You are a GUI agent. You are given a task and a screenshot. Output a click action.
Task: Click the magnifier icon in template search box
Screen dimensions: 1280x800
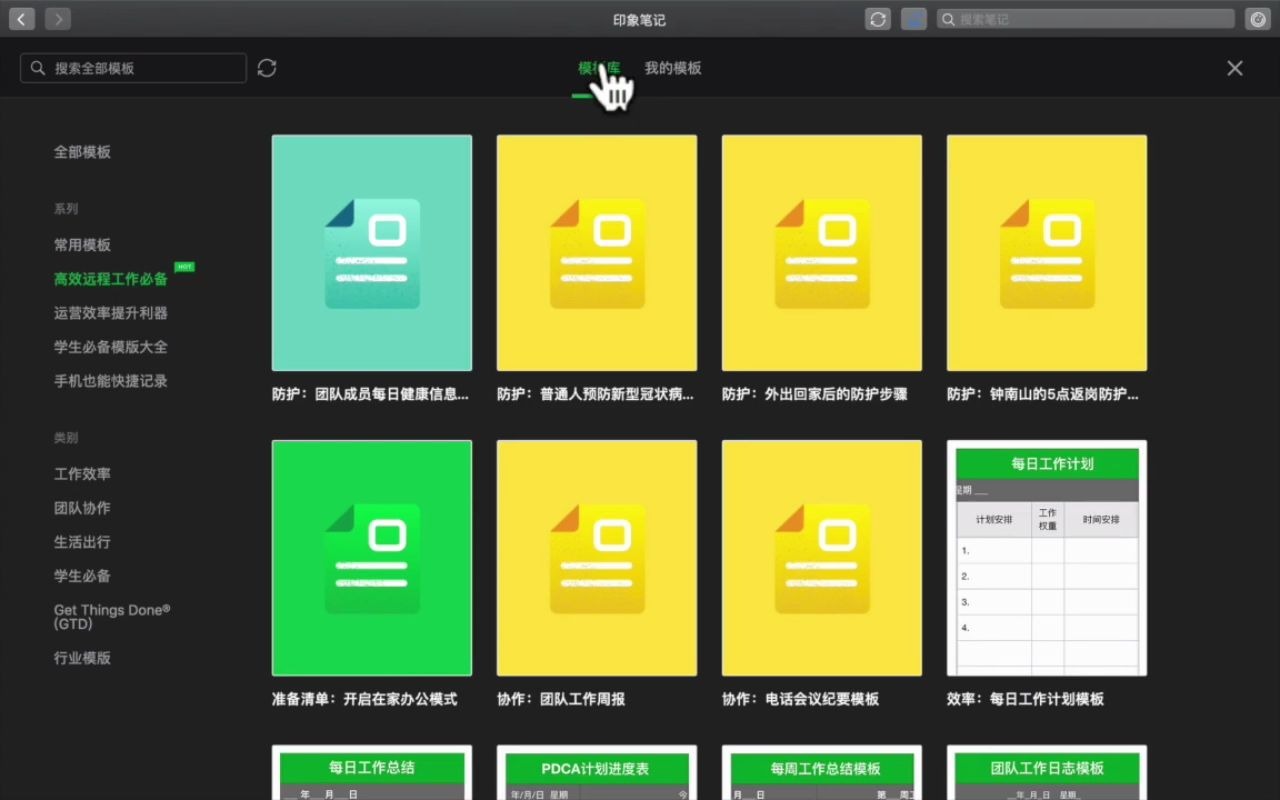[38, 68]
